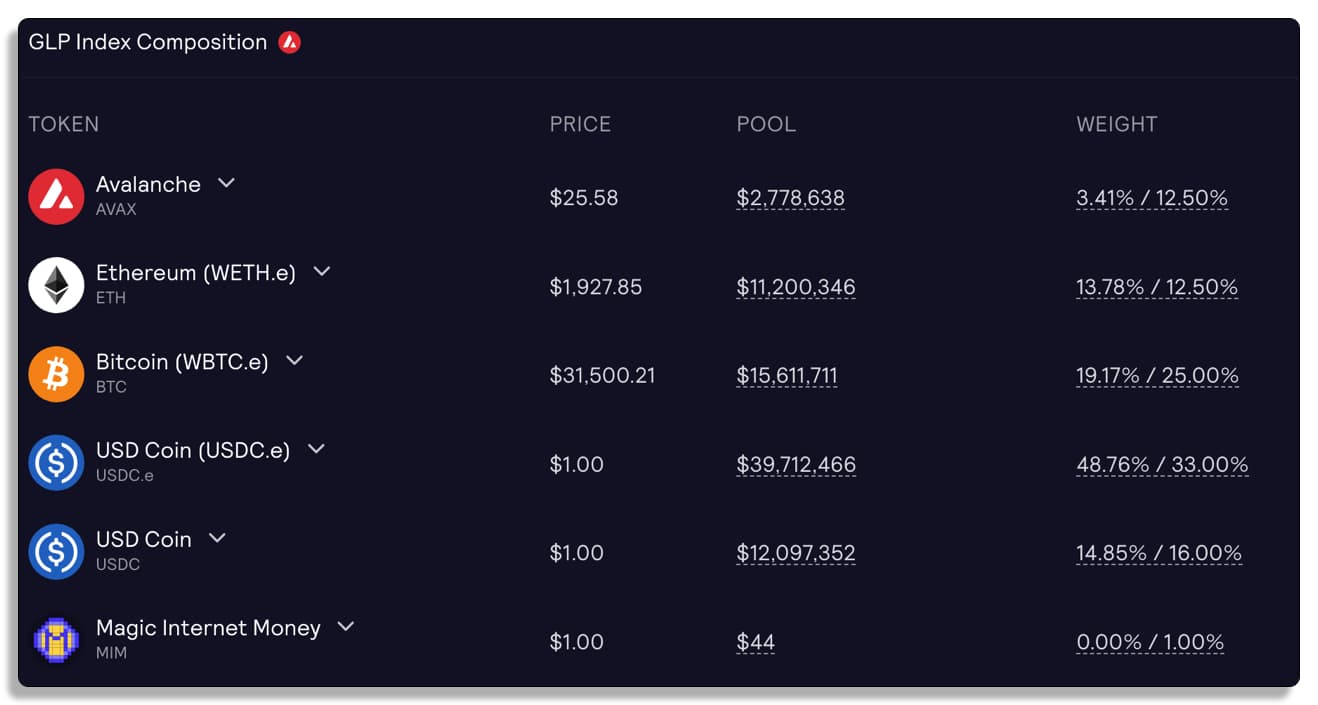Click the Avalanche network icon beside GLP Index Composition
The image size is (1318, 705).
tap(289, 43)
